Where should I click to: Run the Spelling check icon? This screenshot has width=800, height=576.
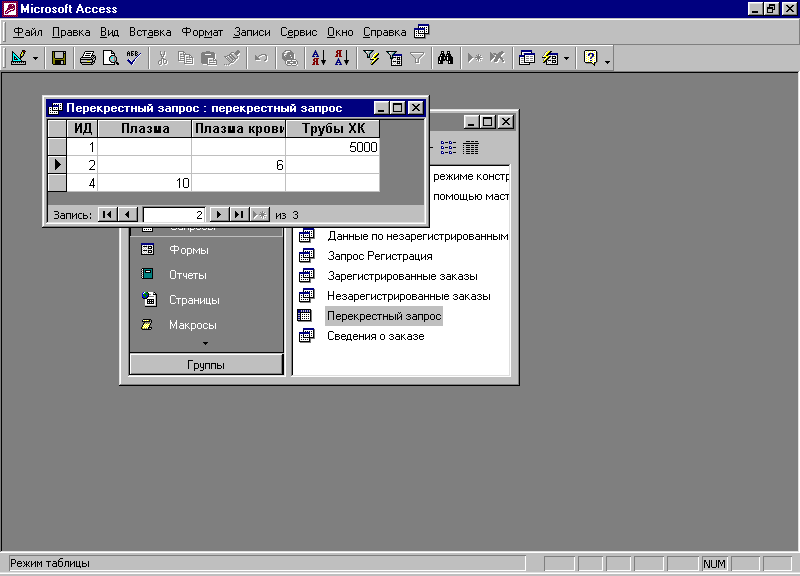point(134,58)
